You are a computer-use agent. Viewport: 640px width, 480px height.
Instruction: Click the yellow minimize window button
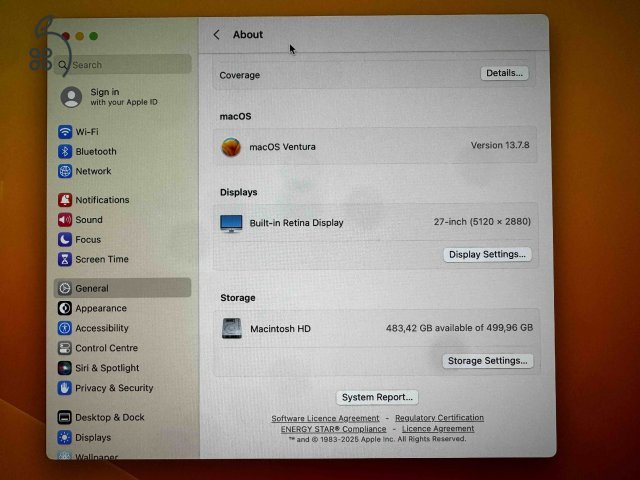tap(80, 36)
